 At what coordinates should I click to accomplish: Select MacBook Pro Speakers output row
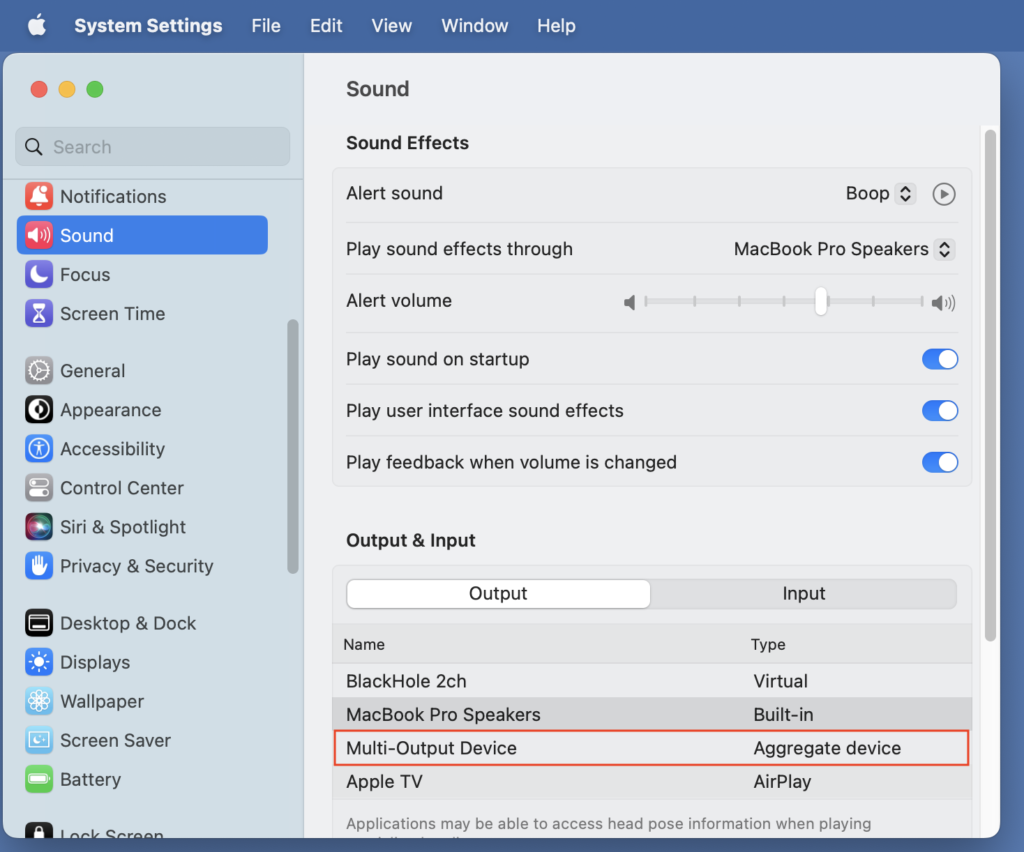652,714
